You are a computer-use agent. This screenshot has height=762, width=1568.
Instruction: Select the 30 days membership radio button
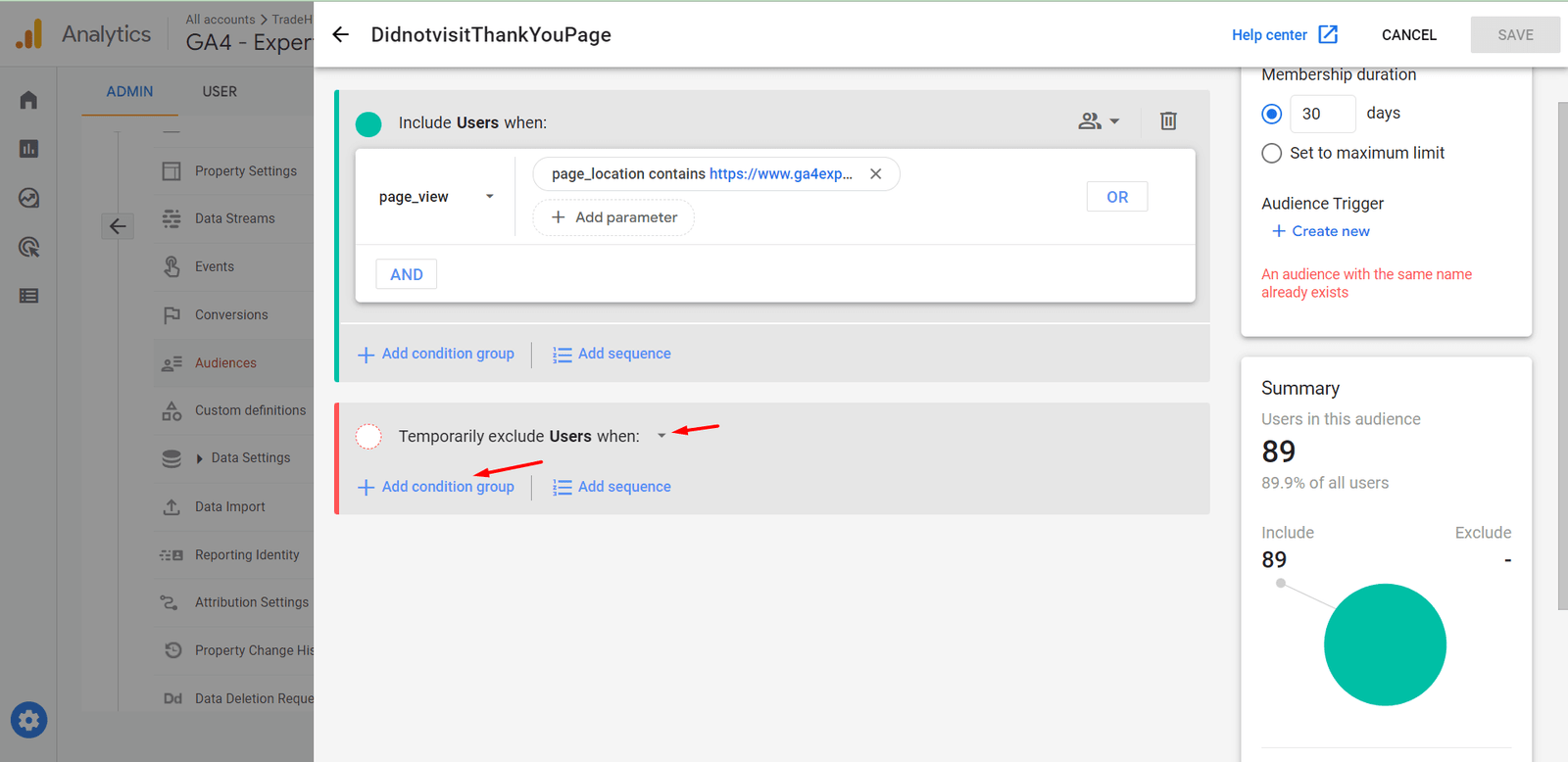pos(1272,114)
